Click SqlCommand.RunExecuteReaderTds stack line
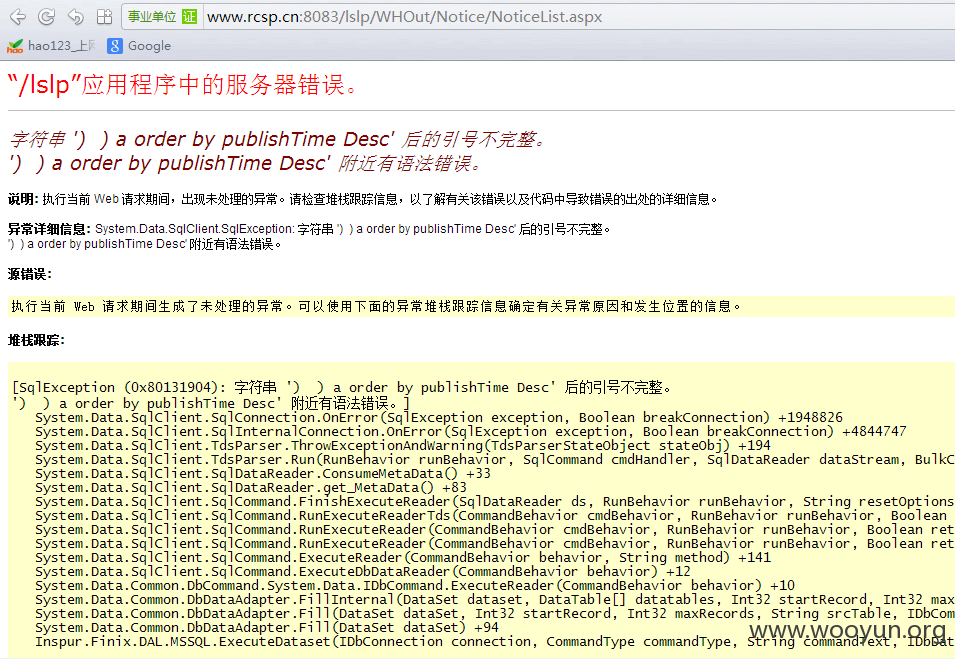This screenshot has height=659, width=955. (495, 516)
